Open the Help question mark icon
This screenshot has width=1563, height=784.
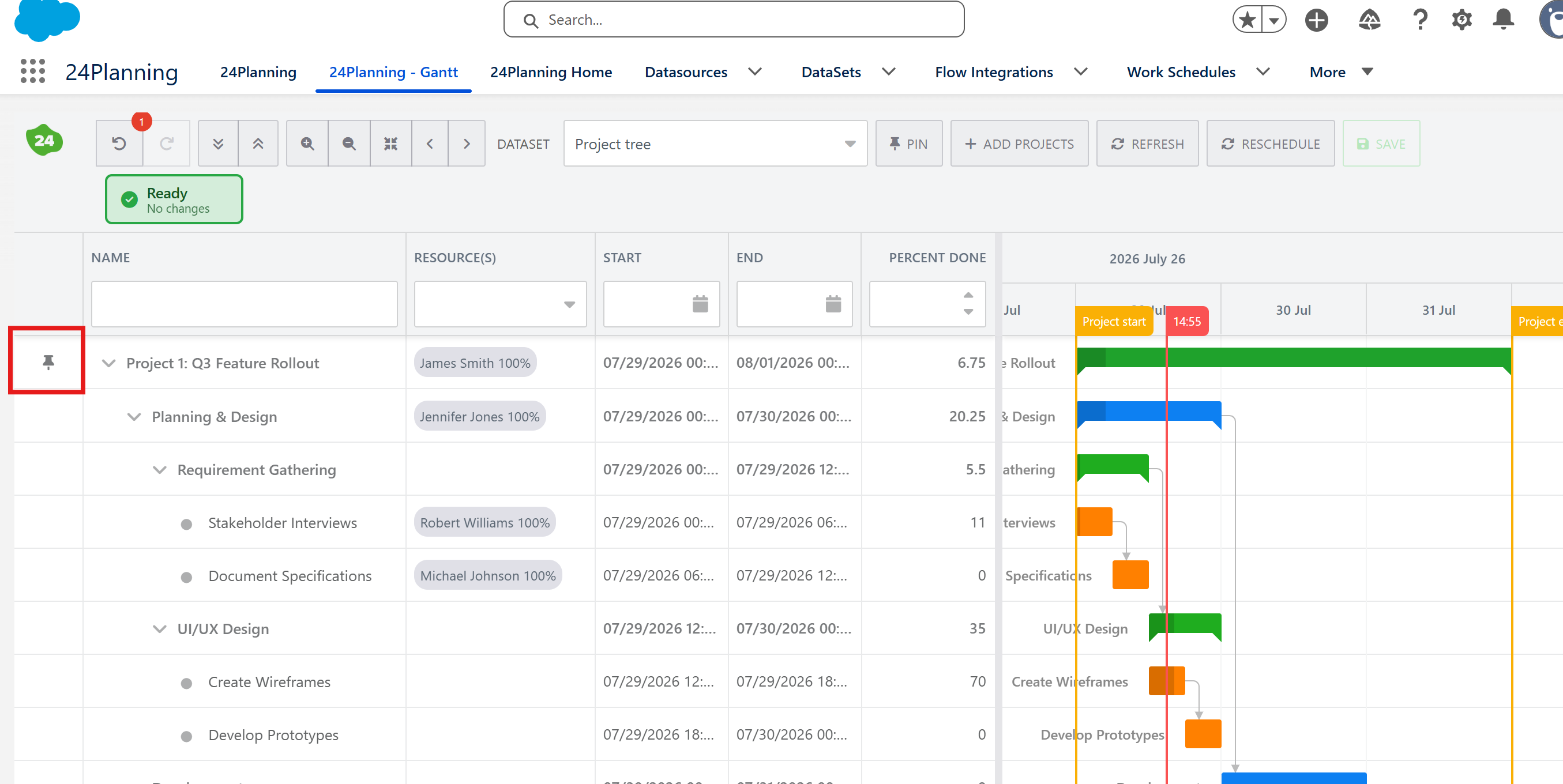1420,20
